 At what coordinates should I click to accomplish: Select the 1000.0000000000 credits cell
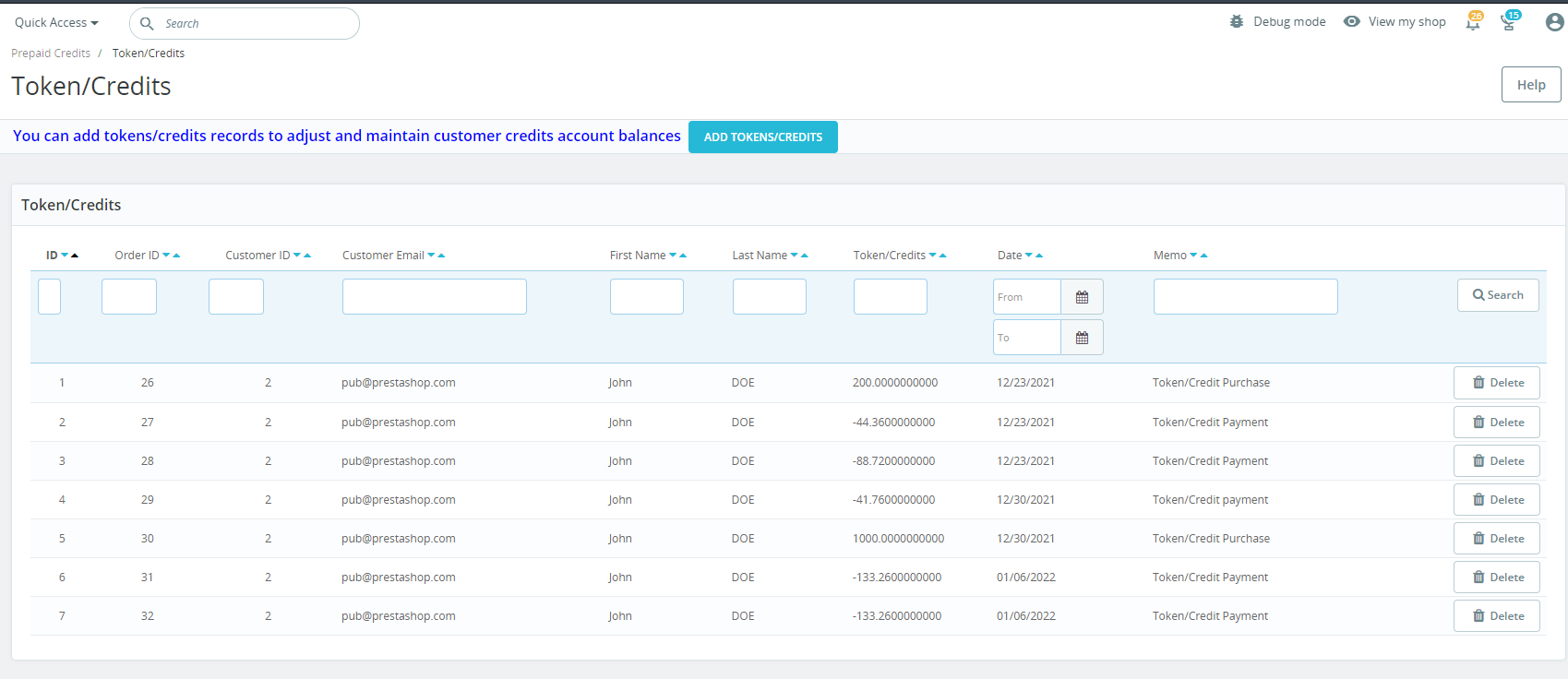[x=899, y=539]
